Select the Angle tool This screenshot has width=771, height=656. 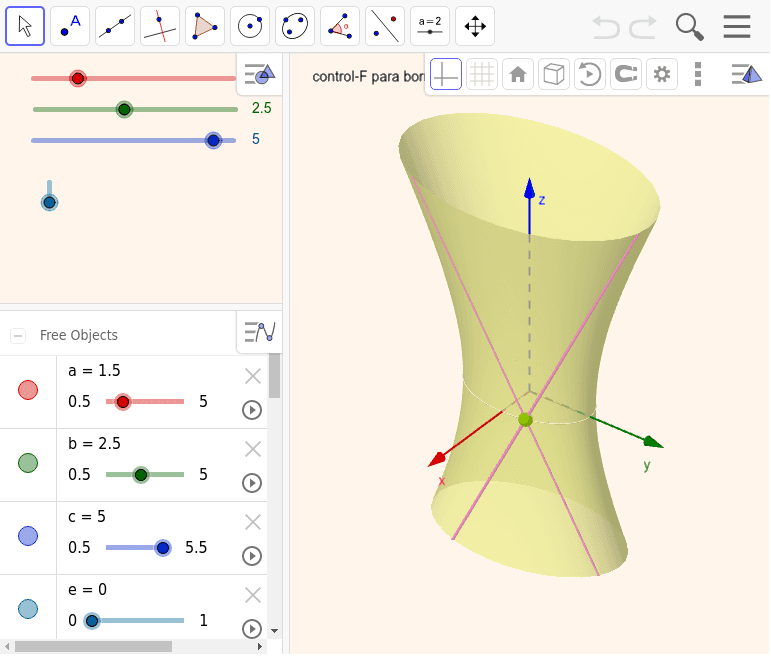(340, 26)
